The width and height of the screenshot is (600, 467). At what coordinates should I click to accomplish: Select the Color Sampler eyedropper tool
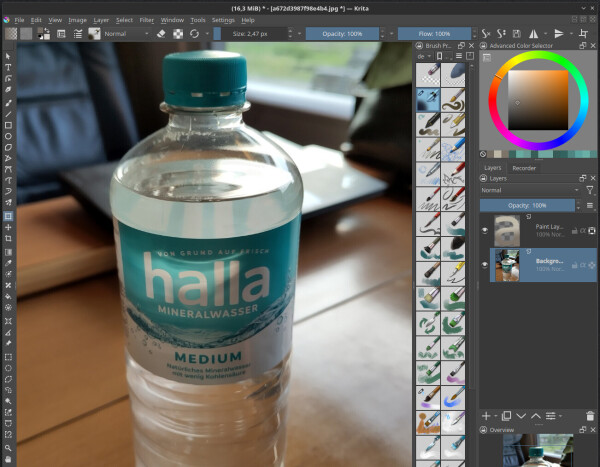8,263
